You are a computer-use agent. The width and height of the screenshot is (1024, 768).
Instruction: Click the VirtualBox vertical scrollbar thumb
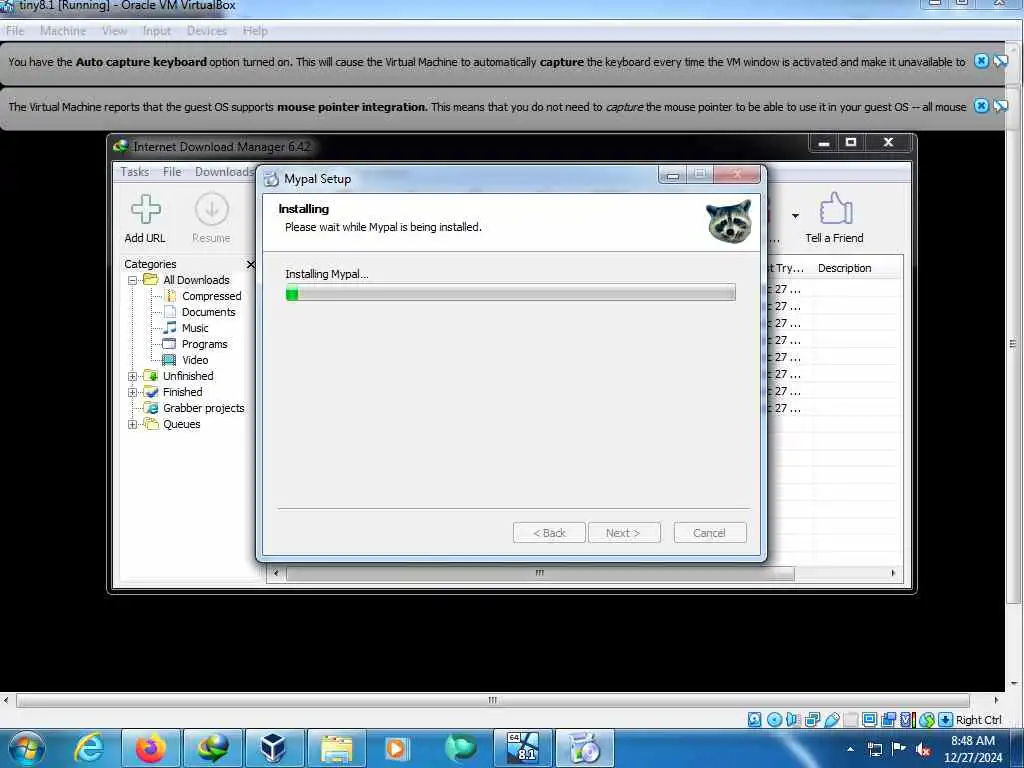click(x=1013, y=344)
